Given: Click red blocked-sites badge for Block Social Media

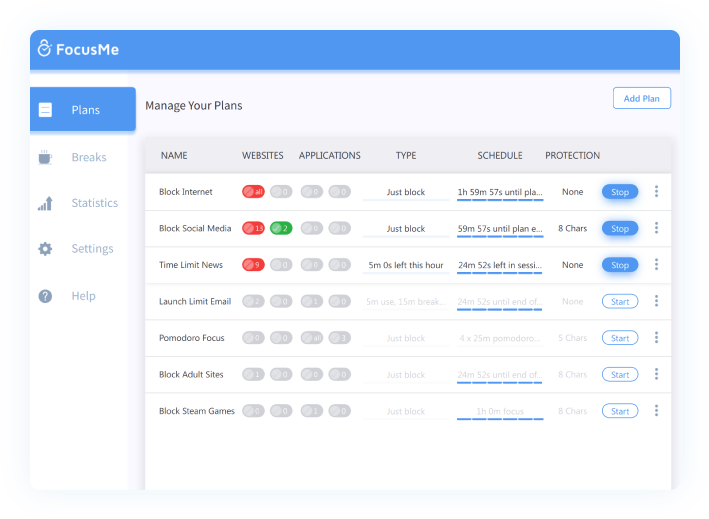Looking at the screenshot, I should pyautogui.click(x=253, y=228).
